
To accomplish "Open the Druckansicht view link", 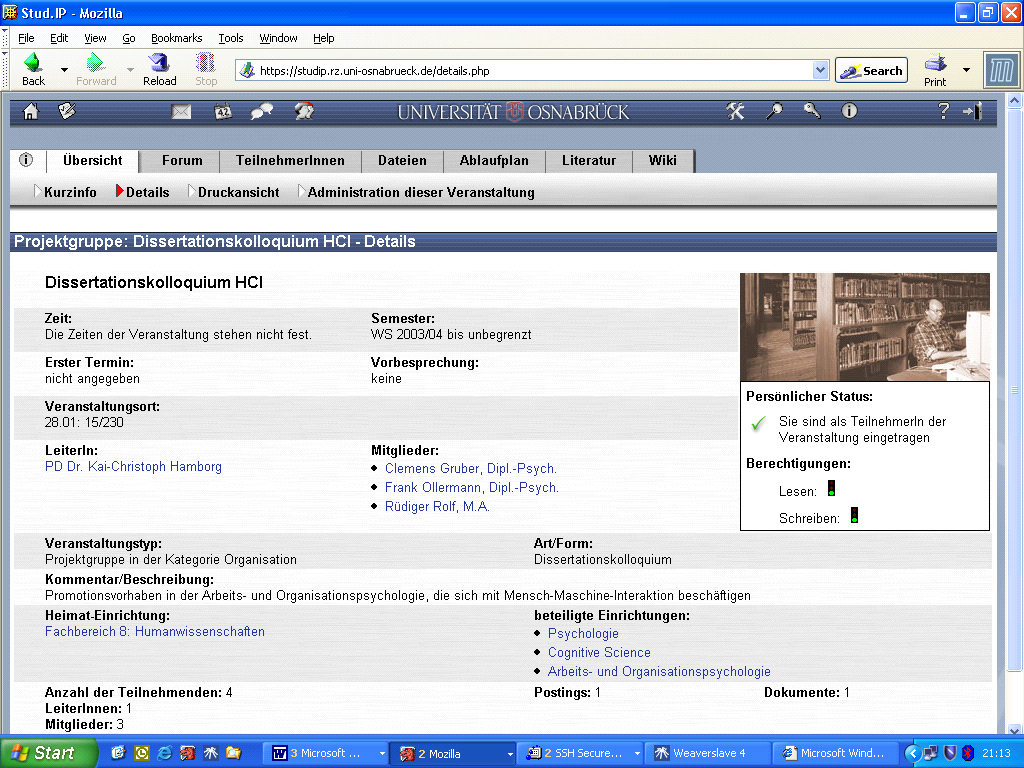I will tap(238, 192).
